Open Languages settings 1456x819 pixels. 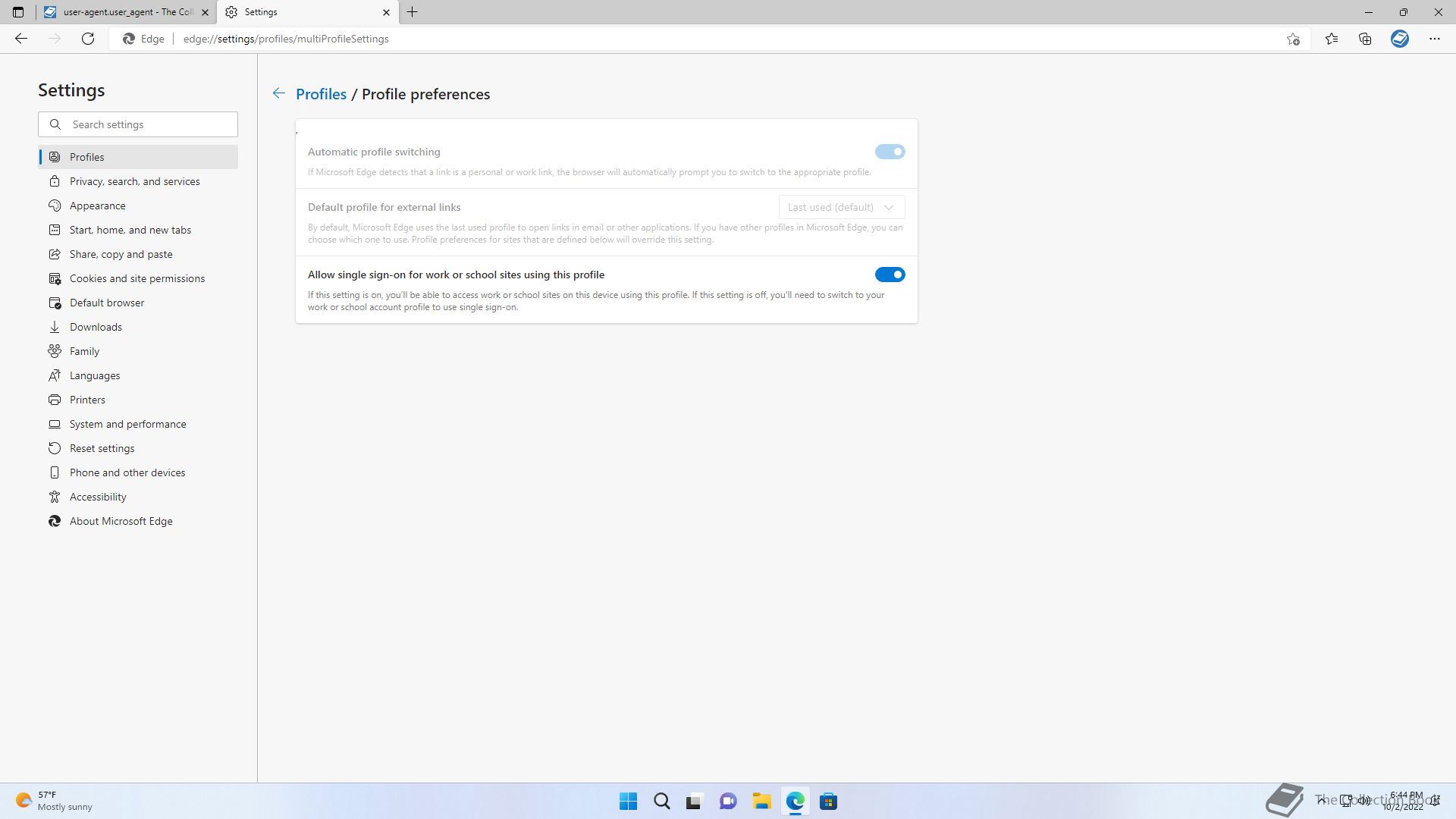coord(138,375)
